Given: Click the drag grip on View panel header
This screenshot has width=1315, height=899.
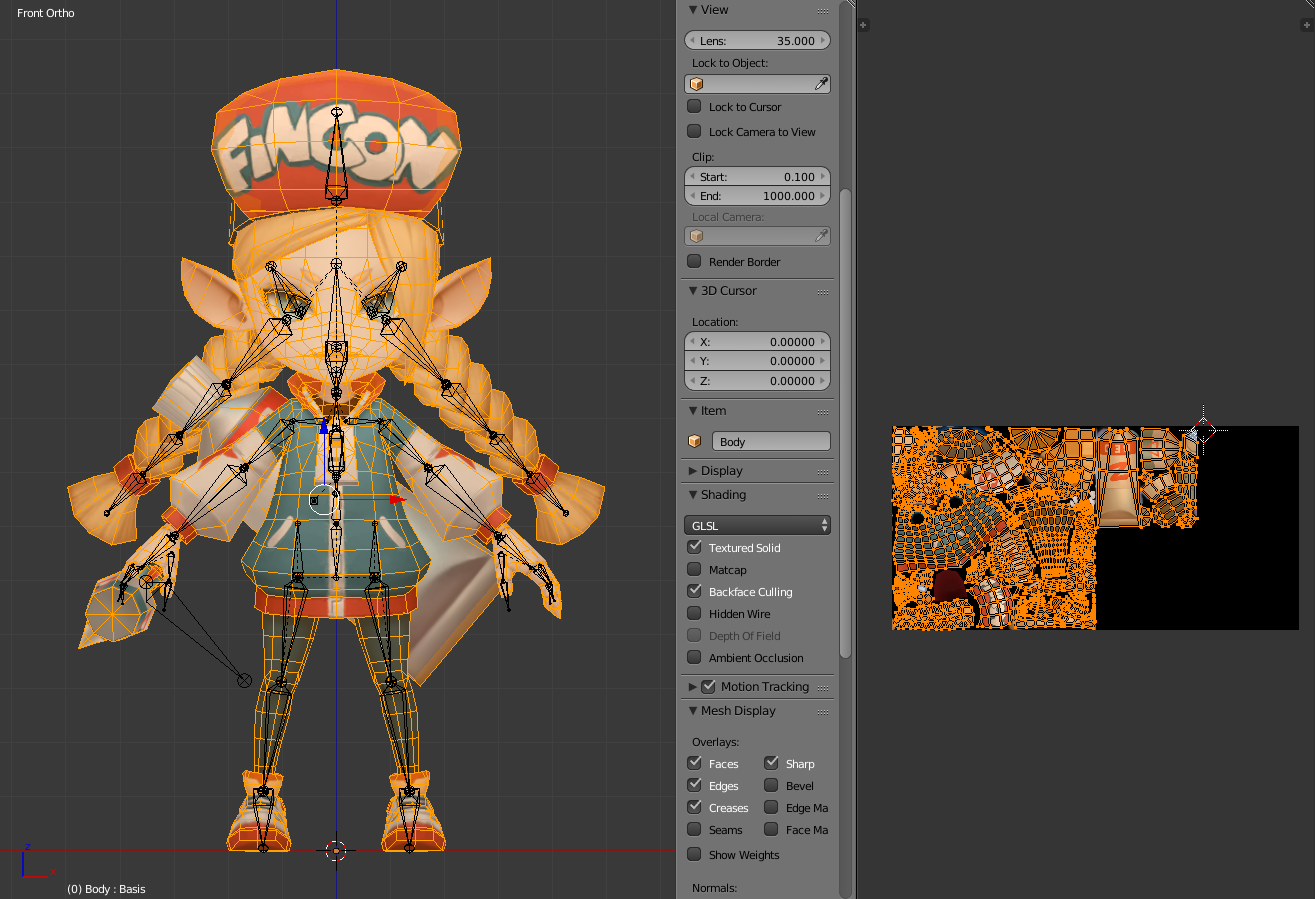Looking at the screenshot, I should point(823,10).
